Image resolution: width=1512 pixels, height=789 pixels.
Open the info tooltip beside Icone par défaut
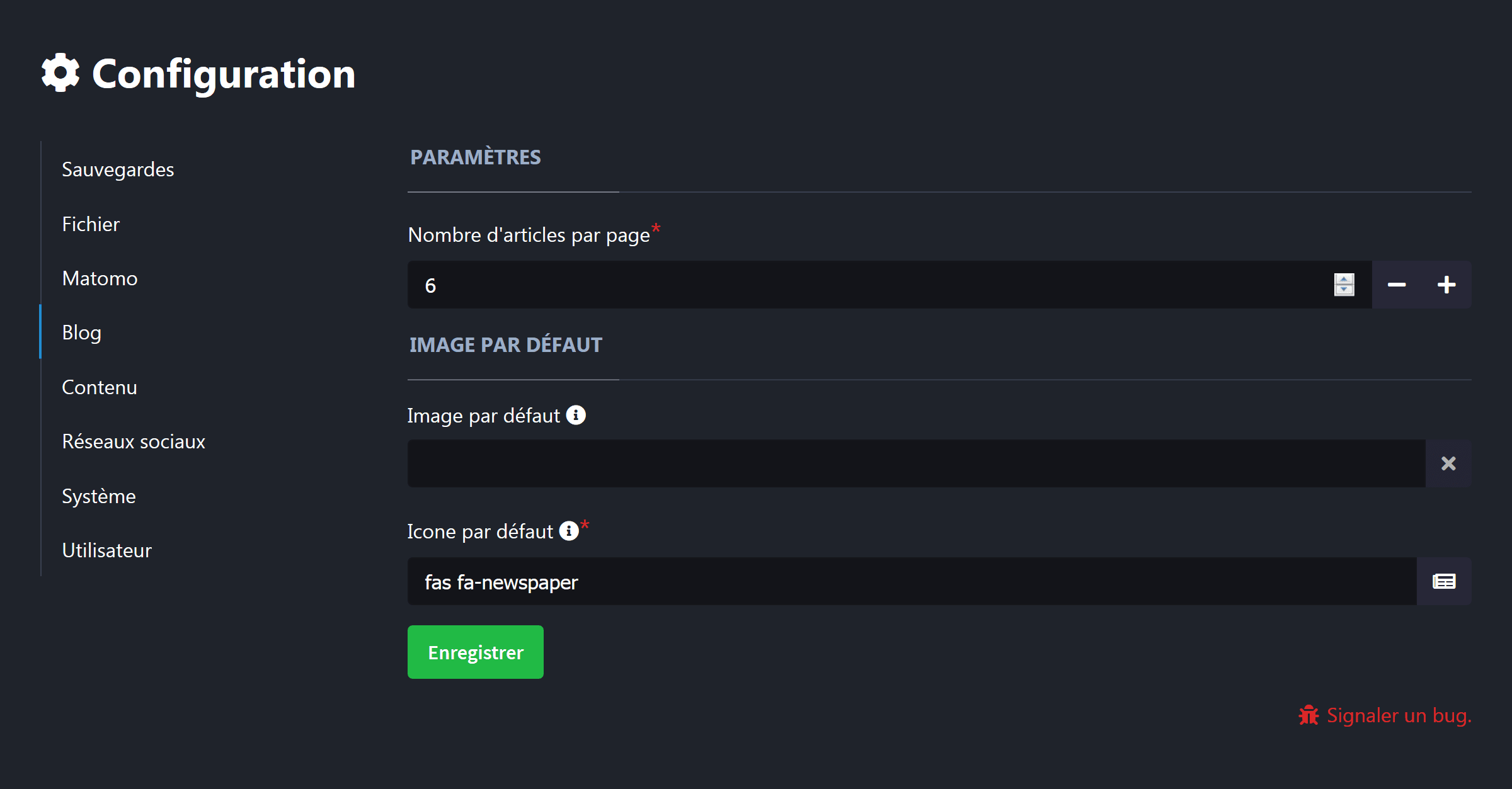(569, 531)
